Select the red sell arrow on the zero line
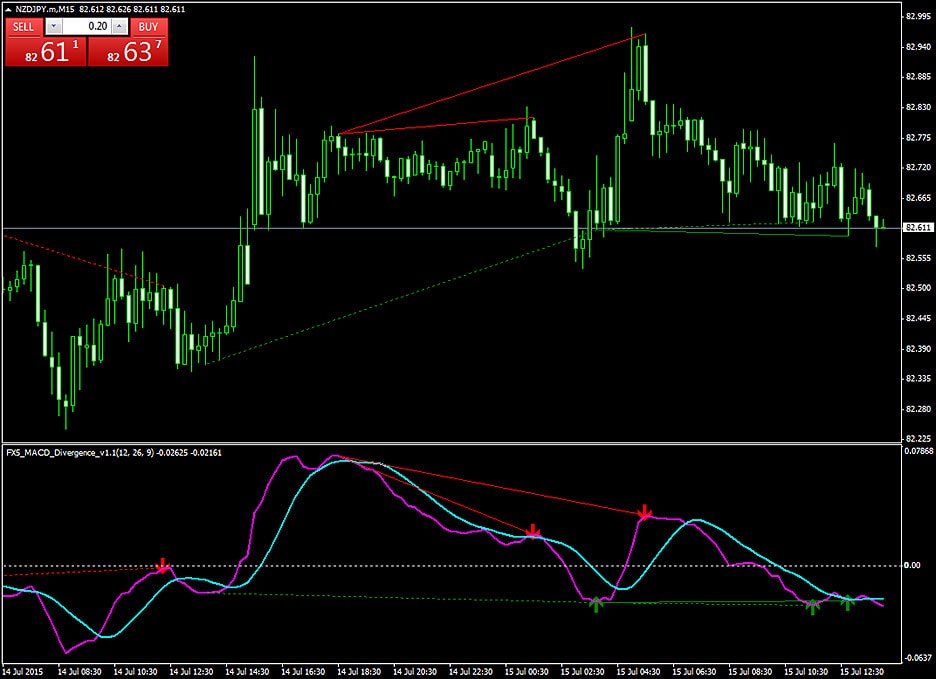This screenshot has height=679, width=936. click(162, 566)
